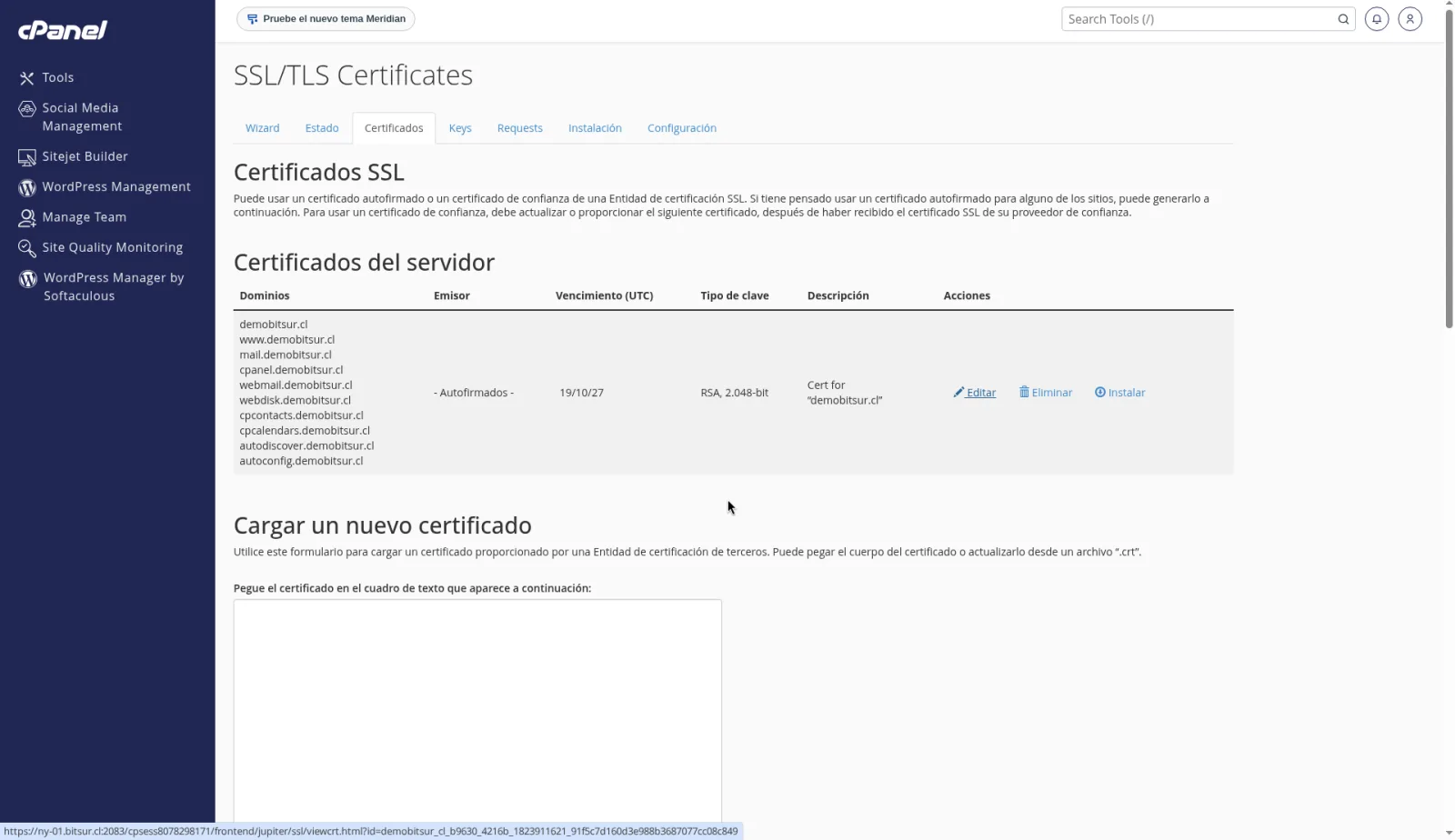
Task: Click the Instalar link text
Action: click(1127, 393)
